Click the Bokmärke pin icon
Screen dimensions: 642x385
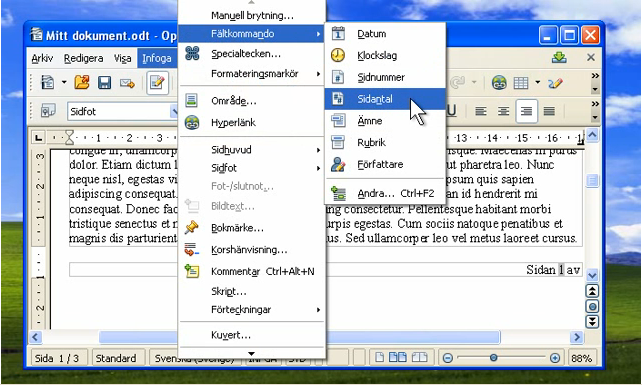click(192, 227)
